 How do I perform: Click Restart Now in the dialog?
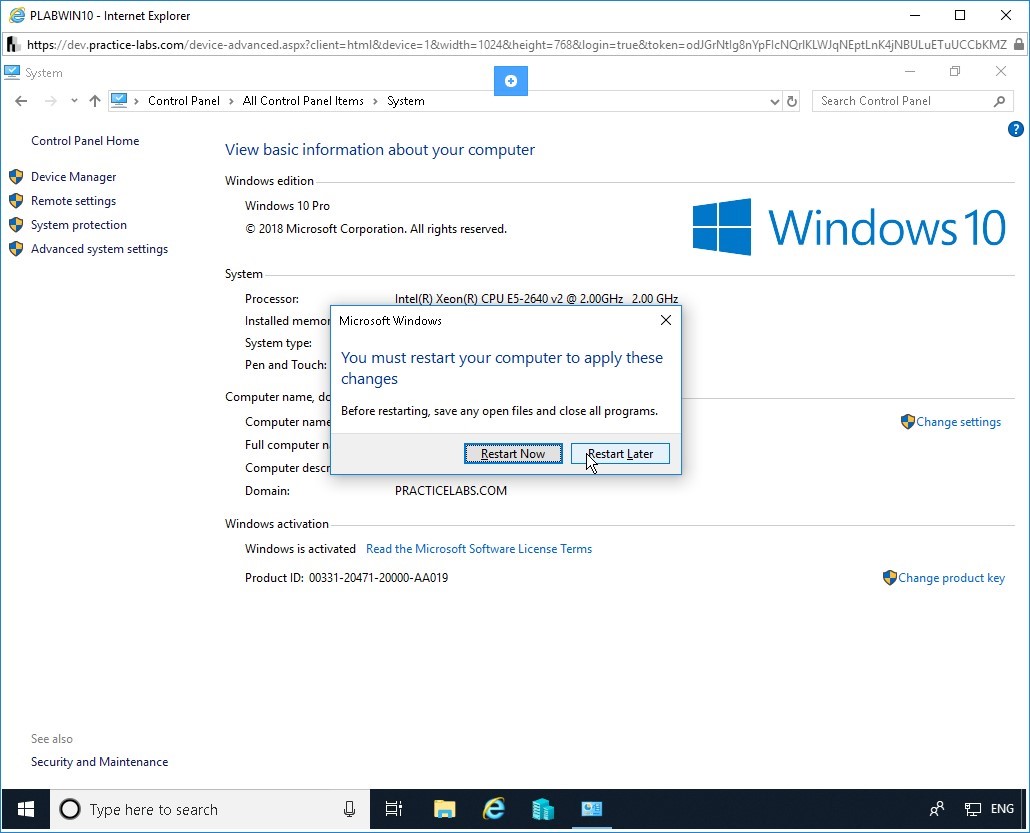(x=513, y=453)
